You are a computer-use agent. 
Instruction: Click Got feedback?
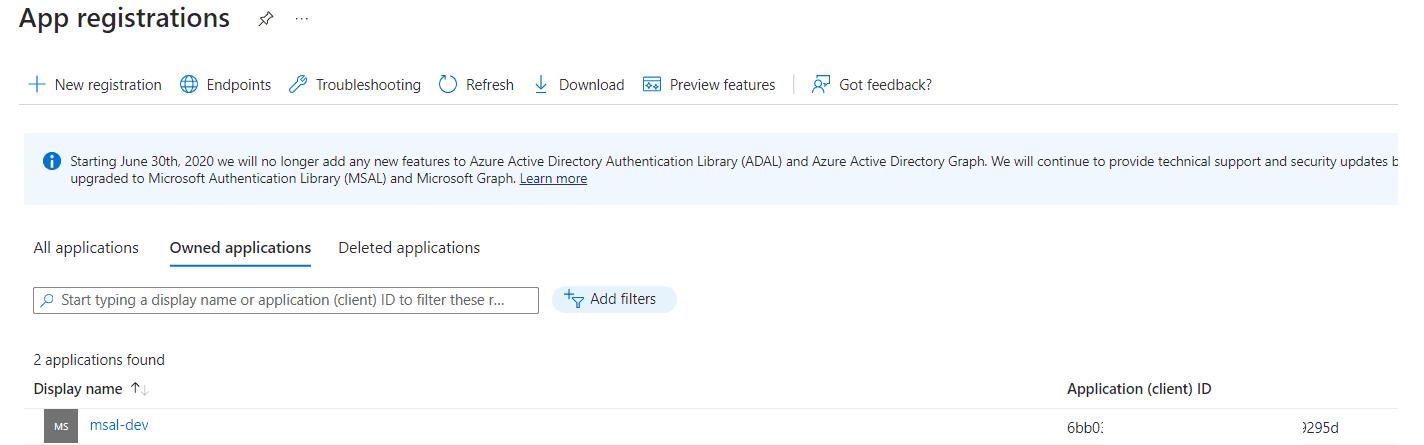pyautogui.click(x=872, y=85)
